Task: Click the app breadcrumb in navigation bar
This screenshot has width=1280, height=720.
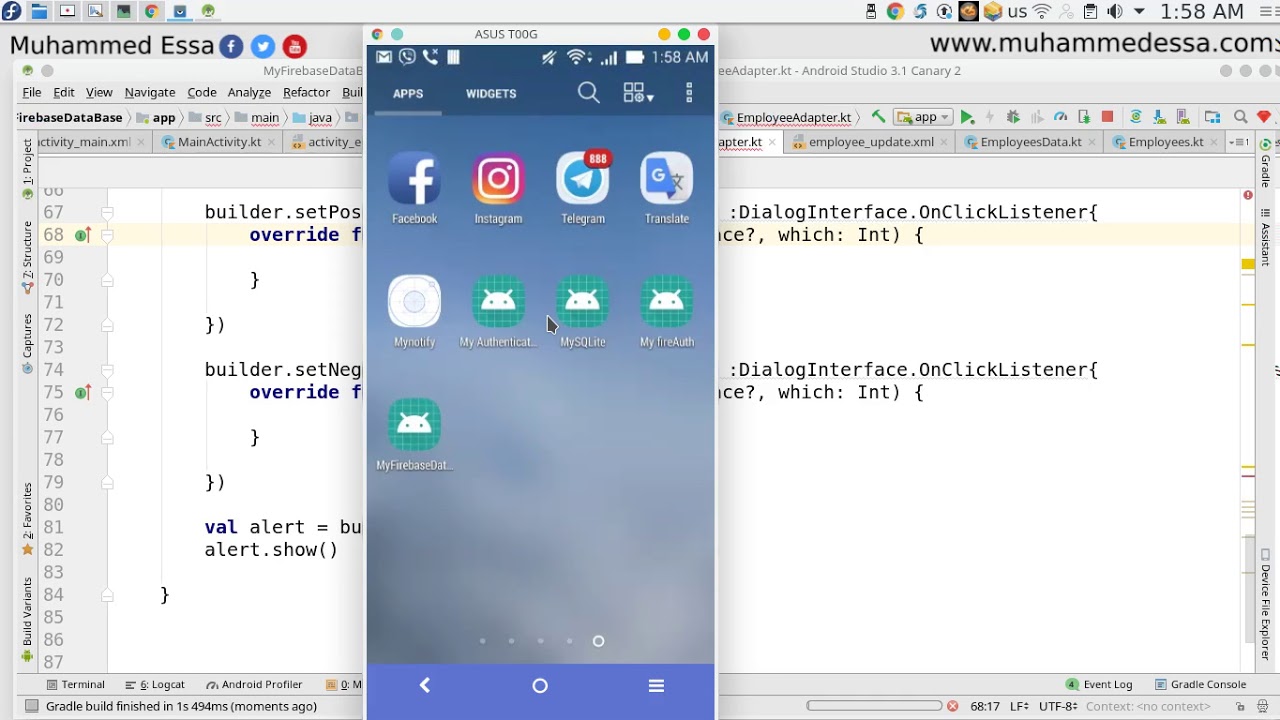Action: (x=155, y=117)
